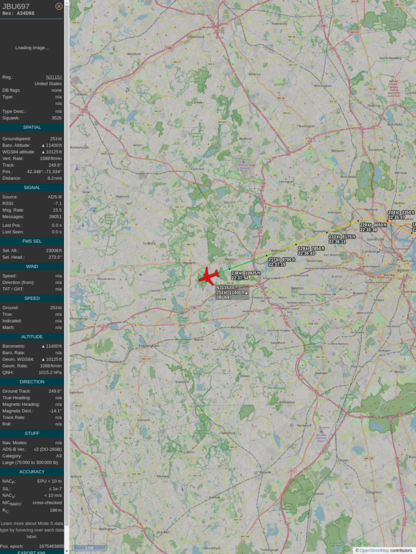Close the JBU697 aircraft info panel
The width and height of the screenshot is (416, 554).
tap(59, 6)
